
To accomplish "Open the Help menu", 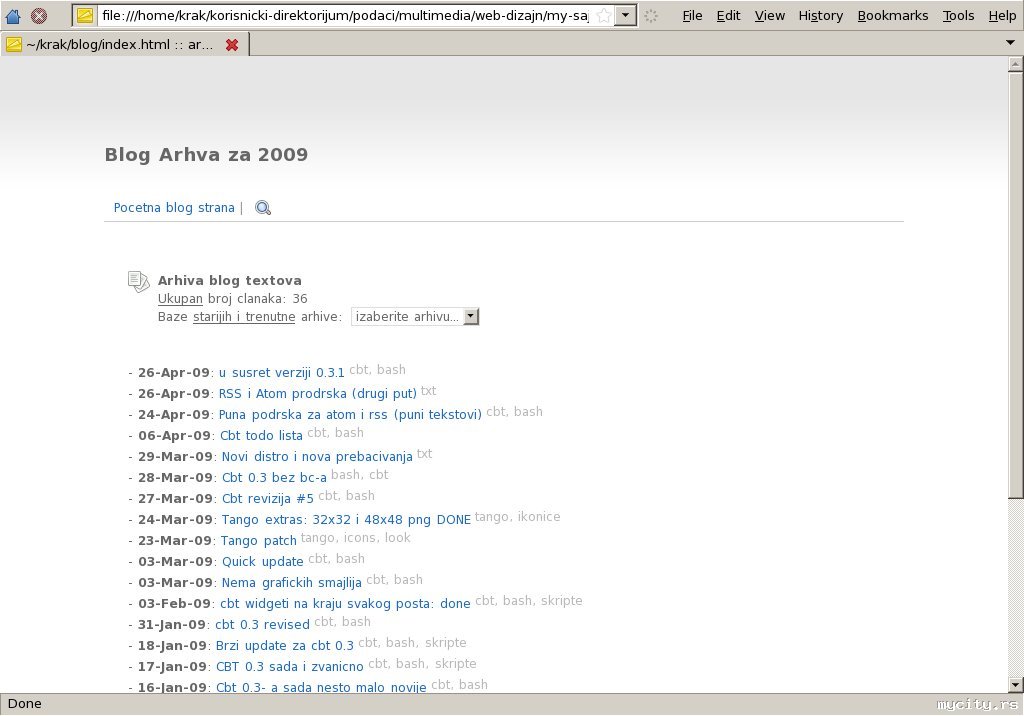I will coord(1002,16).
